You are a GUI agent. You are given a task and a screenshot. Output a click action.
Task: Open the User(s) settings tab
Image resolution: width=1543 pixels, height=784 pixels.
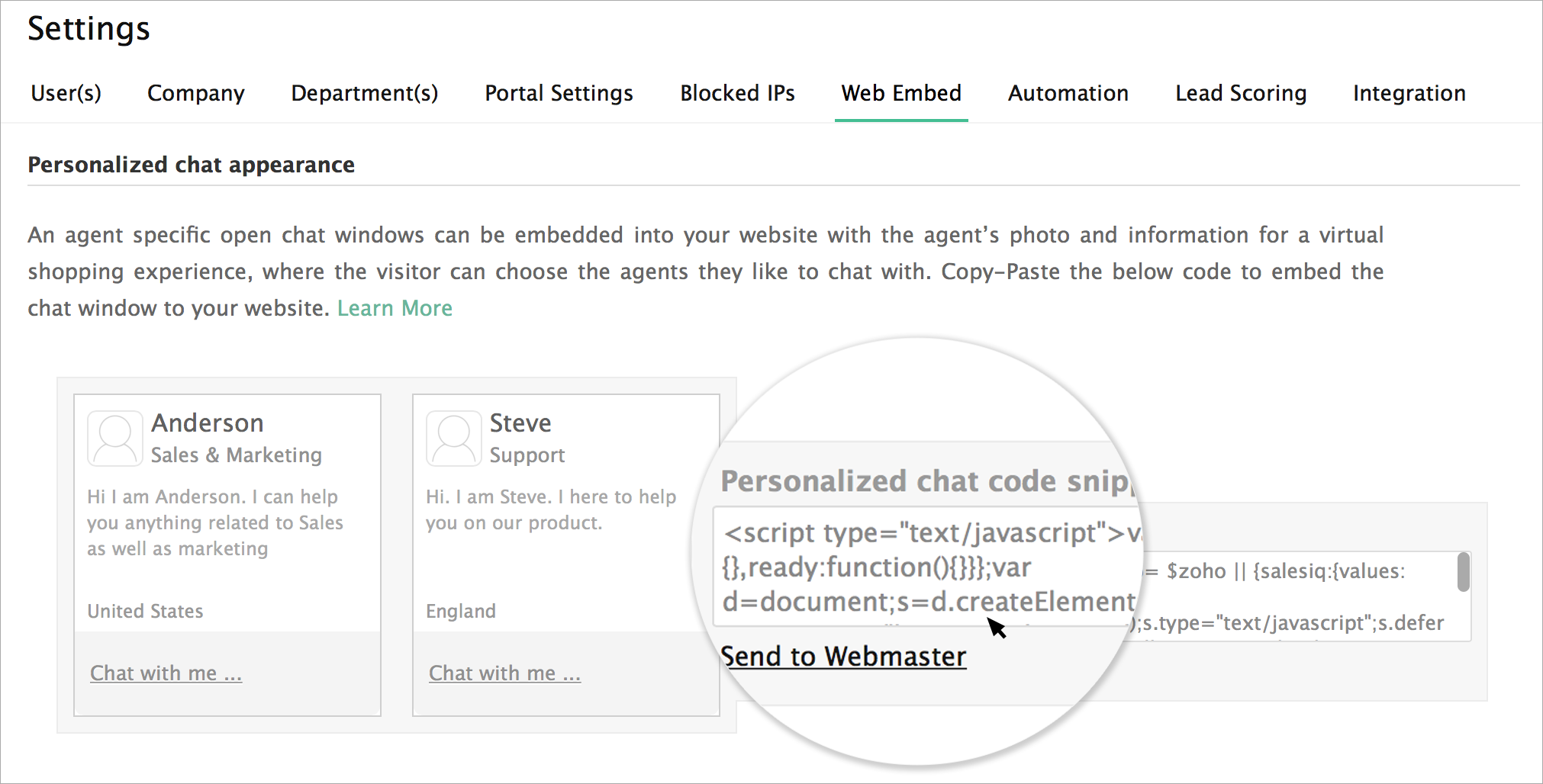click(x=66, y=93)
